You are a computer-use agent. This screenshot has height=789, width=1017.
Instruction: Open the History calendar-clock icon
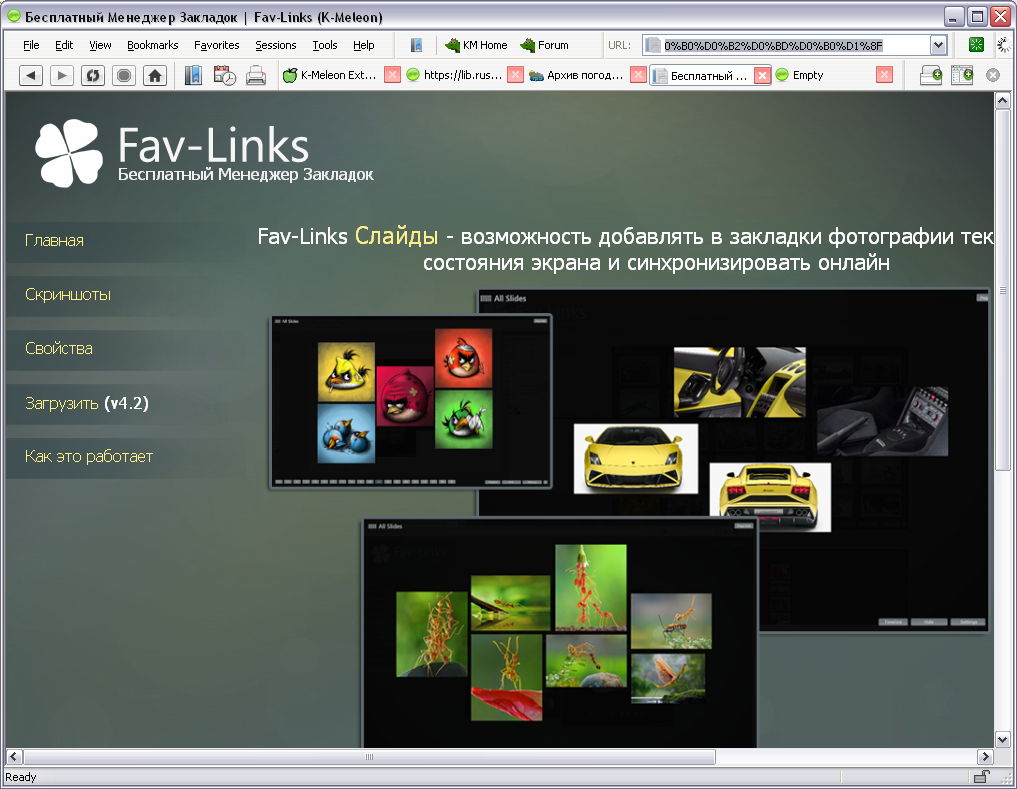click(224, 76)
